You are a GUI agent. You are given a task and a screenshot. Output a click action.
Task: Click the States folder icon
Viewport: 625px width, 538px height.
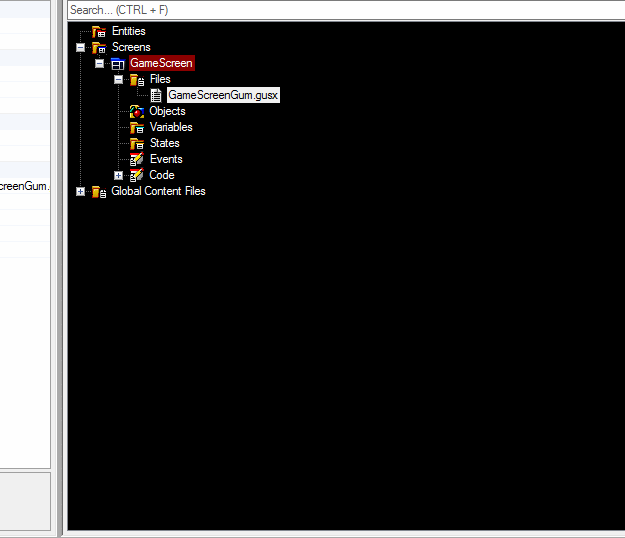click(x=136, y=144)
